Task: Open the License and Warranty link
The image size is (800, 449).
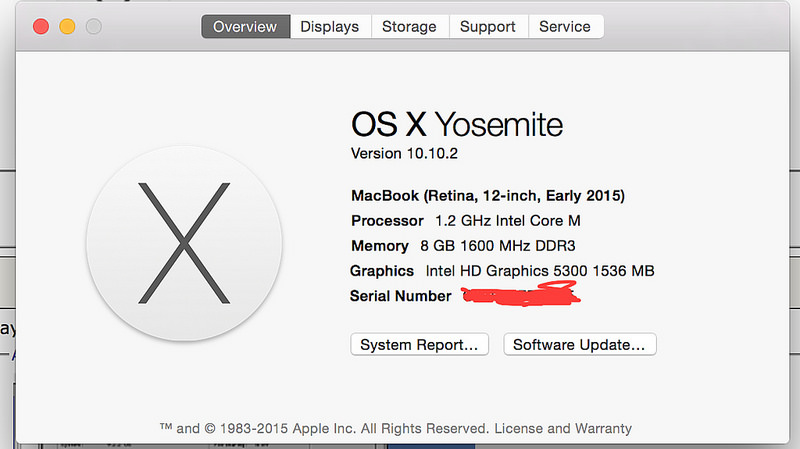Action: coord(562,428)
